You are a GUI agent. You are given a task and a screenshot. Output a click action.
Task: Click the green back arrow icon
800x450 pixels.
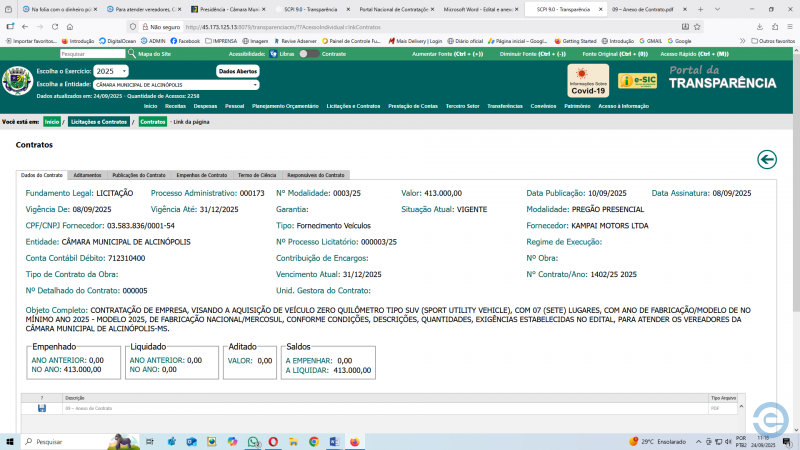[767, 159]
